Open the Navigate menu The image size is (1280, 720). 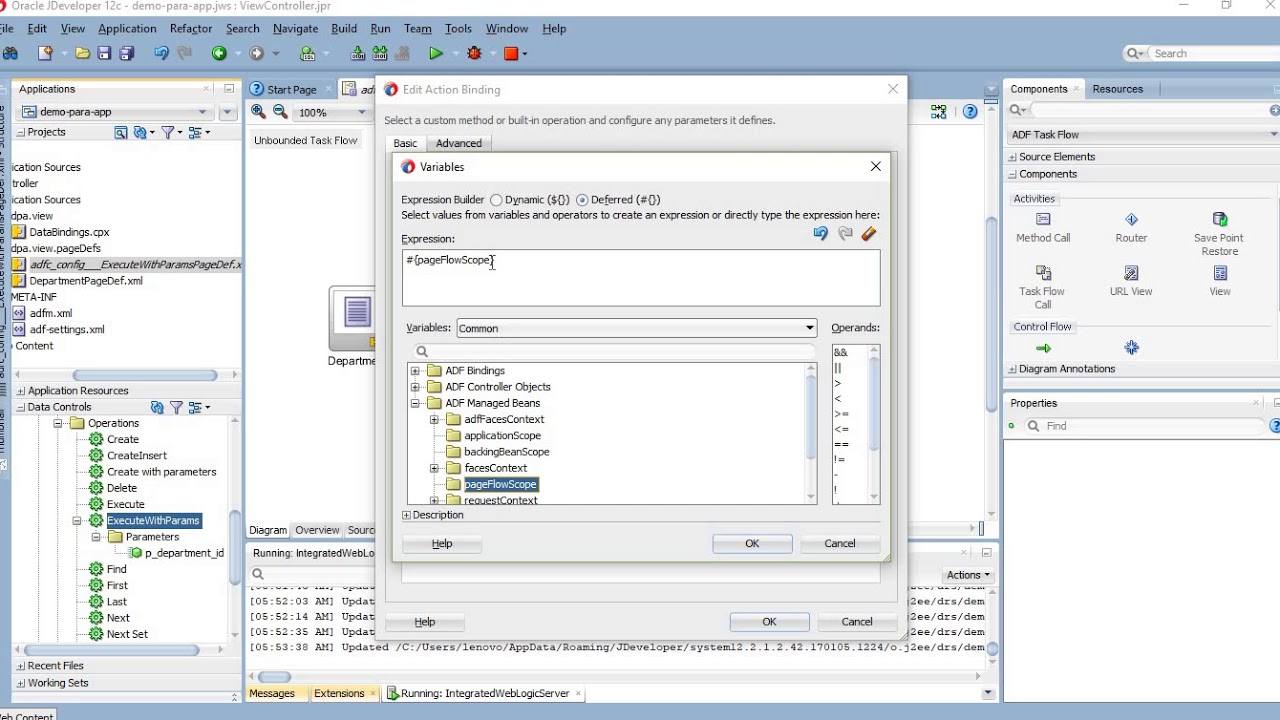tap(295, 29)
